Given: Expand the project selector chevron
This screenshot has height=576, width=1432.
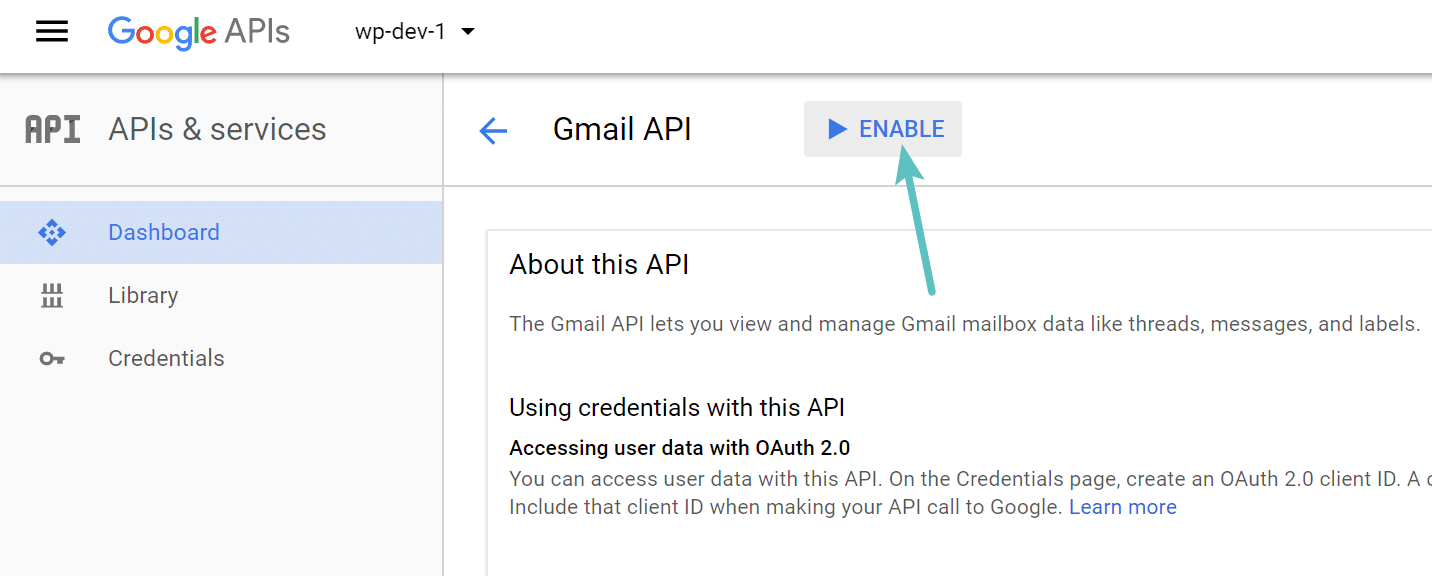Looking at the screenshot, I should tap(469, 31).
